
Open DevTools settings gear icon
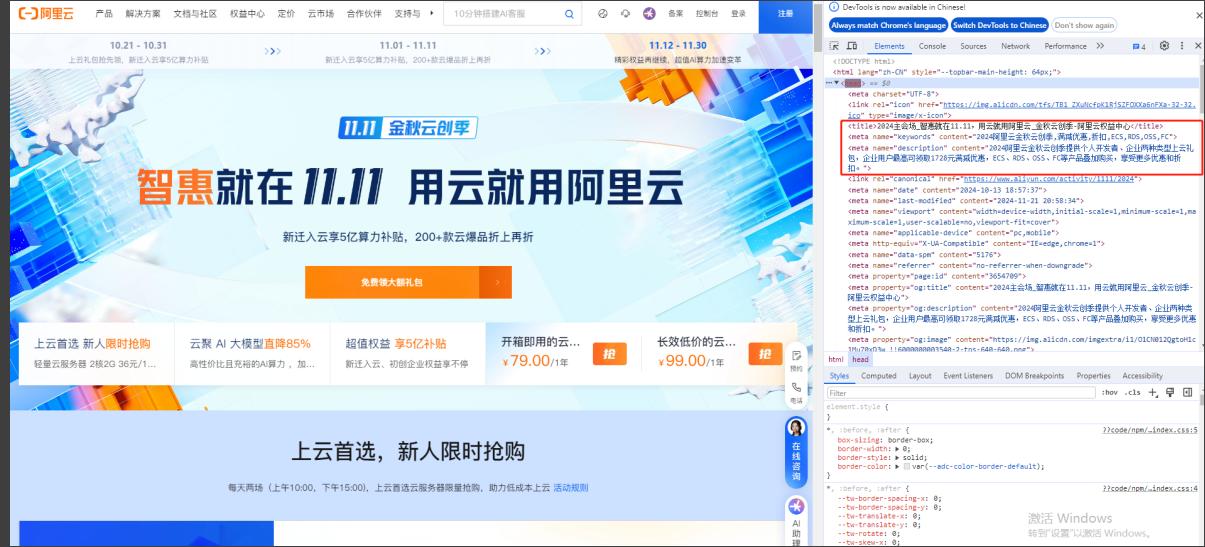point(1164,46)
